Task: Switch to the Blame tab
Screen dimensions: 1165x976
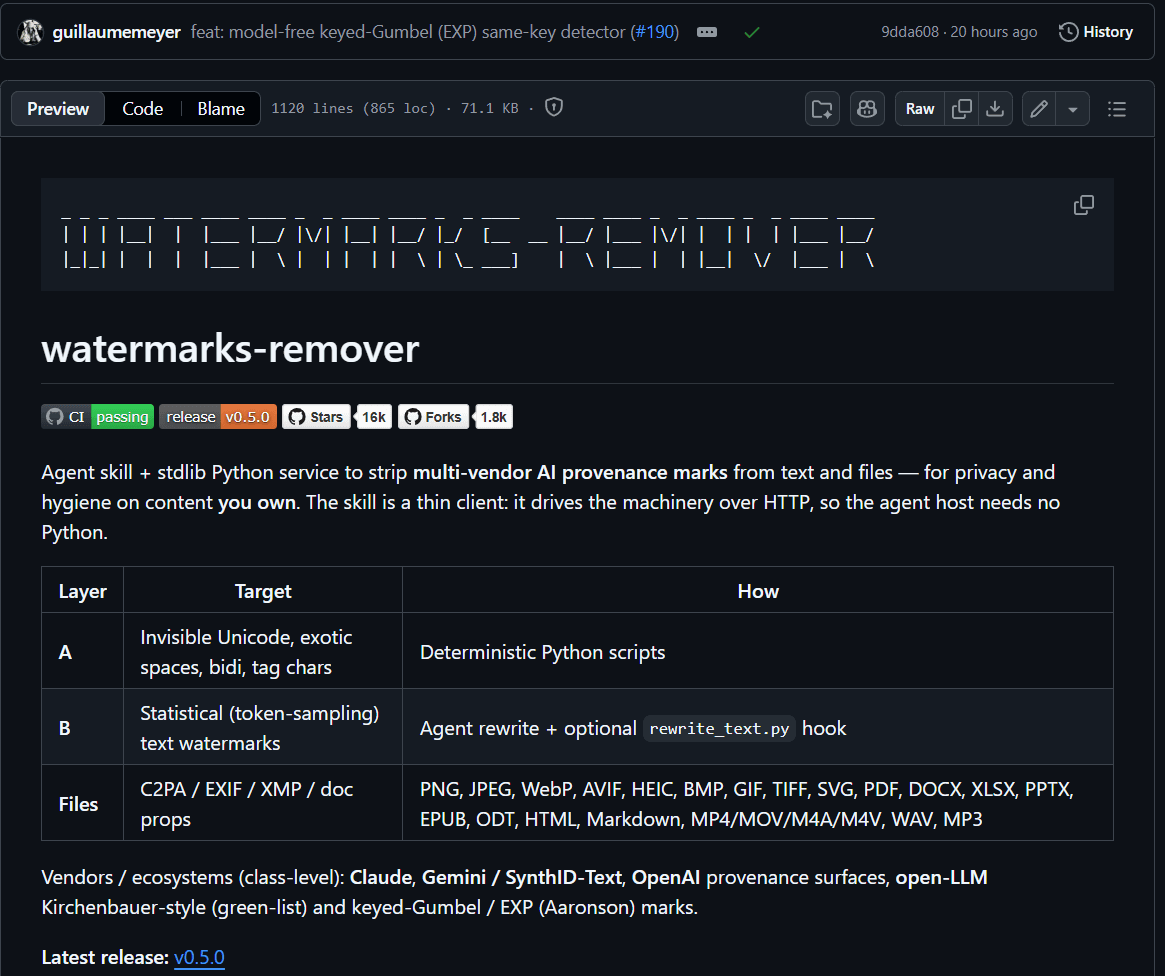Action: pyautogui.click(x=221, y=108)
